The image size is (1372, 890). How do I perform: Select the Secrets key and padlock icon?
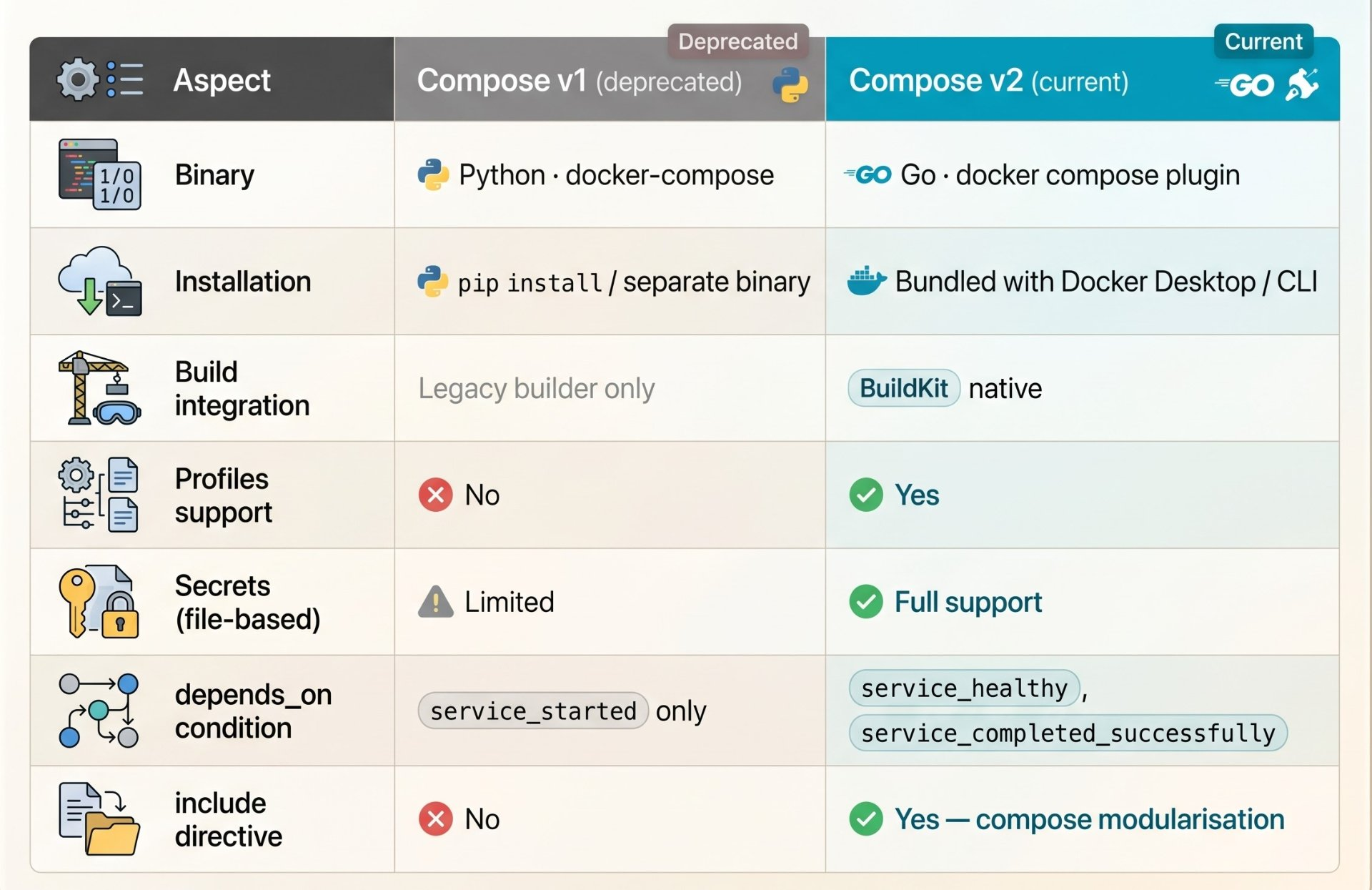pos(99,602)
